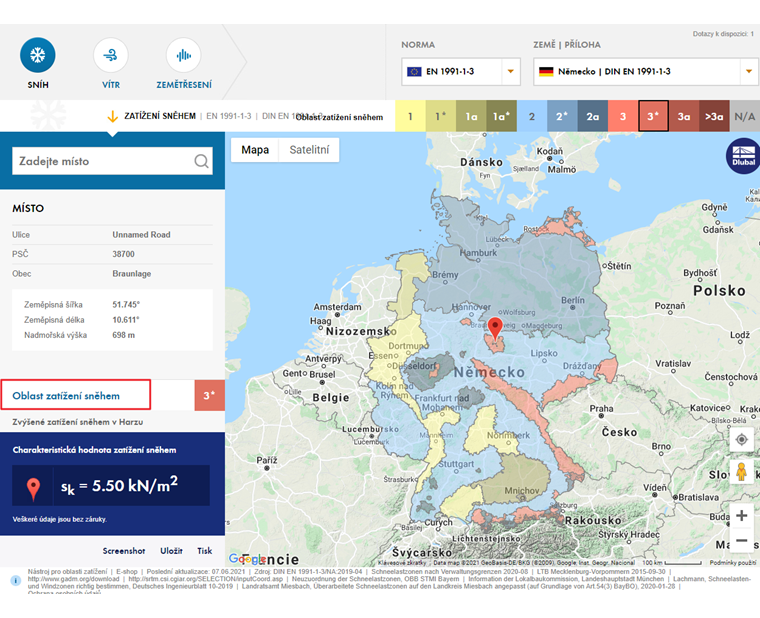Click the Dotazy k dispozici counter
760x618 pixels.
(x=723, y=34)
